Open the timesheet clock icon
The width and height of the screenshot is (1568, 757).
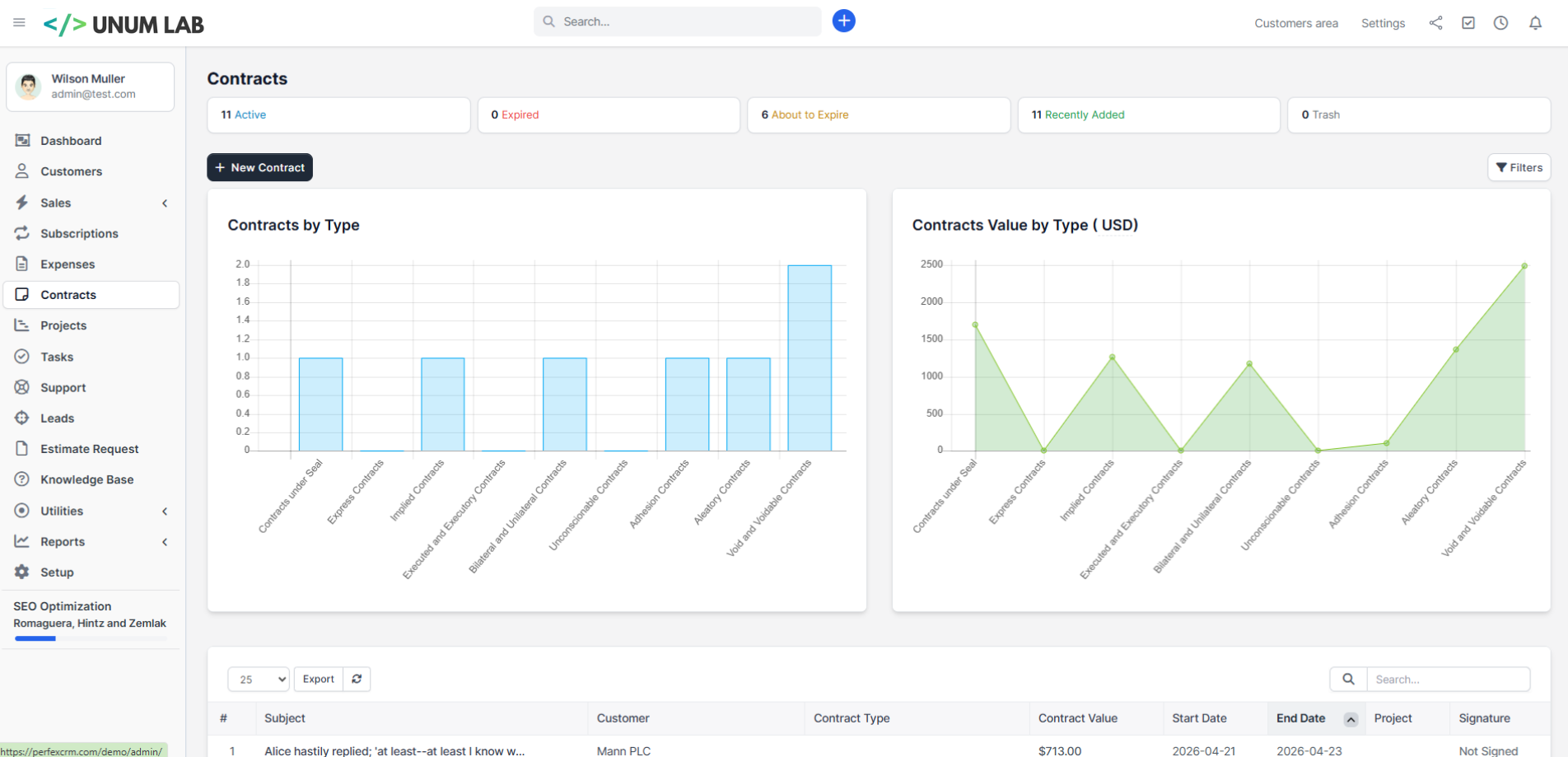[x=1501, y=23]
